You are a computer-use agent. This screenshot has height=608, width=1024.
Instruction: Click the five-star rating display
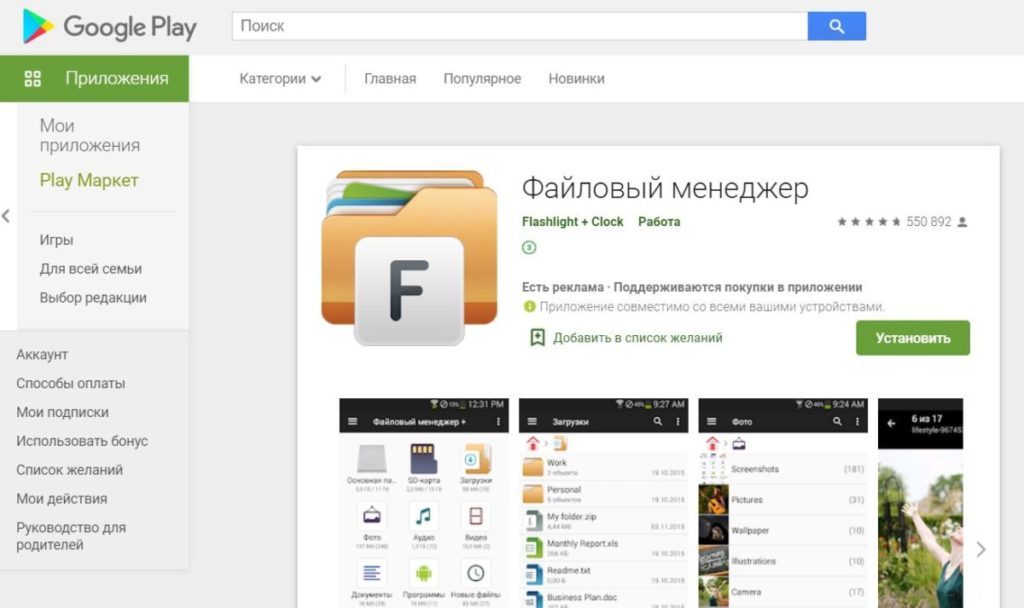pos(869,222)
